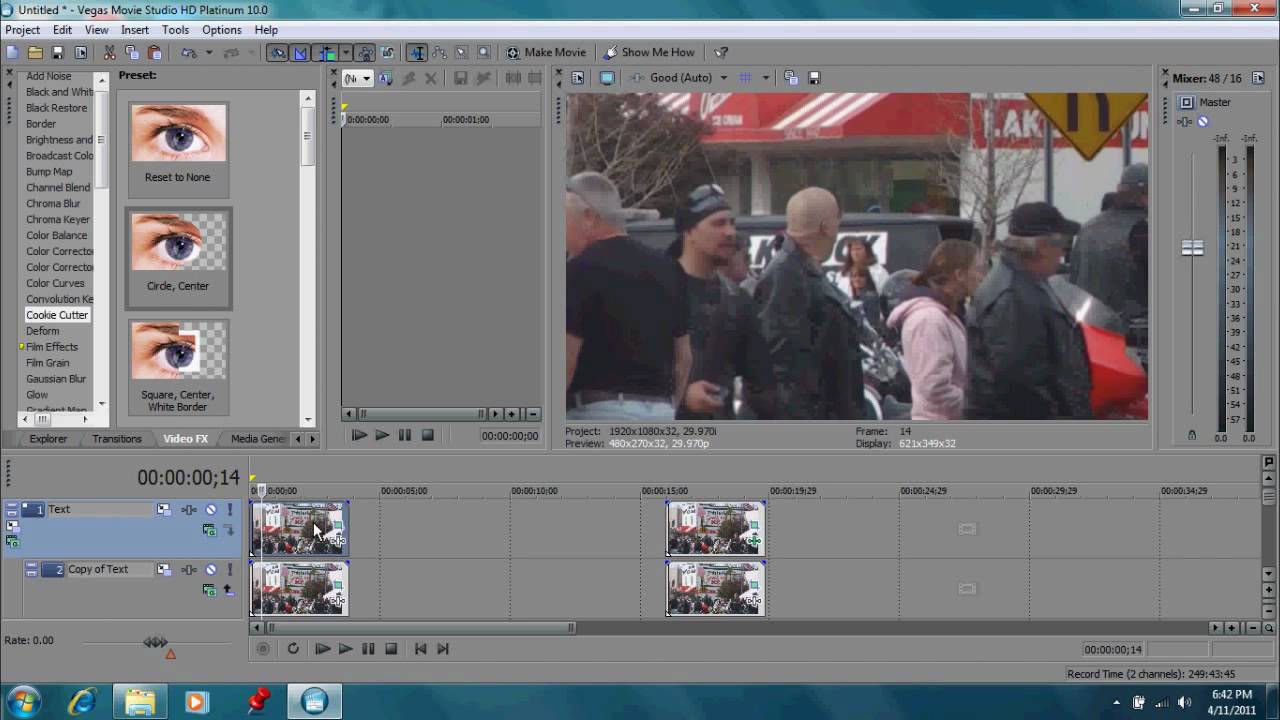Viewport: 1280px width, 720px height.
Task: Open the Tools menu
Action: click(x=175, y=30)
